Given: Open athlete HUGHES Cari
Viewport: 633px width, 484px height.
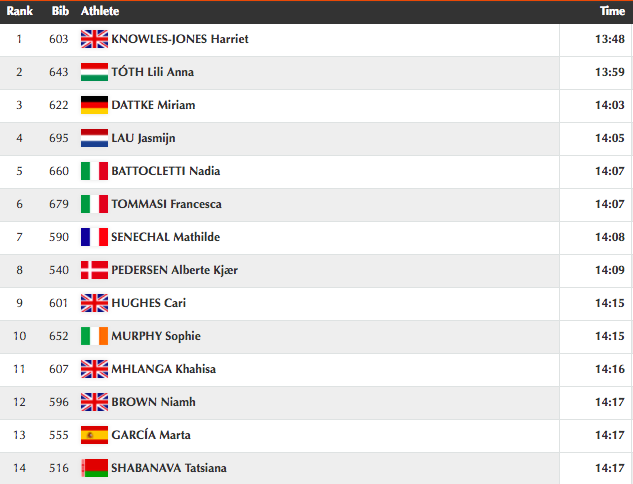Looking at the screenshot, I should (149, 303).
